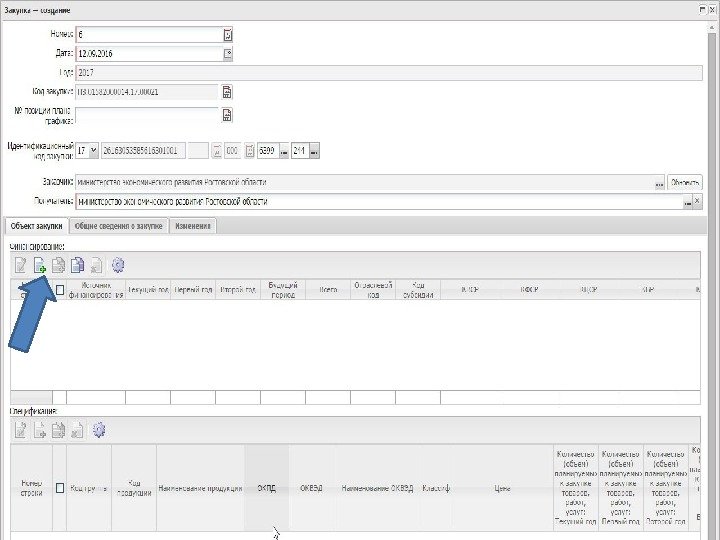Click the ОКПД column header
The width and height of the screenshot is (720, 540).
266,488
